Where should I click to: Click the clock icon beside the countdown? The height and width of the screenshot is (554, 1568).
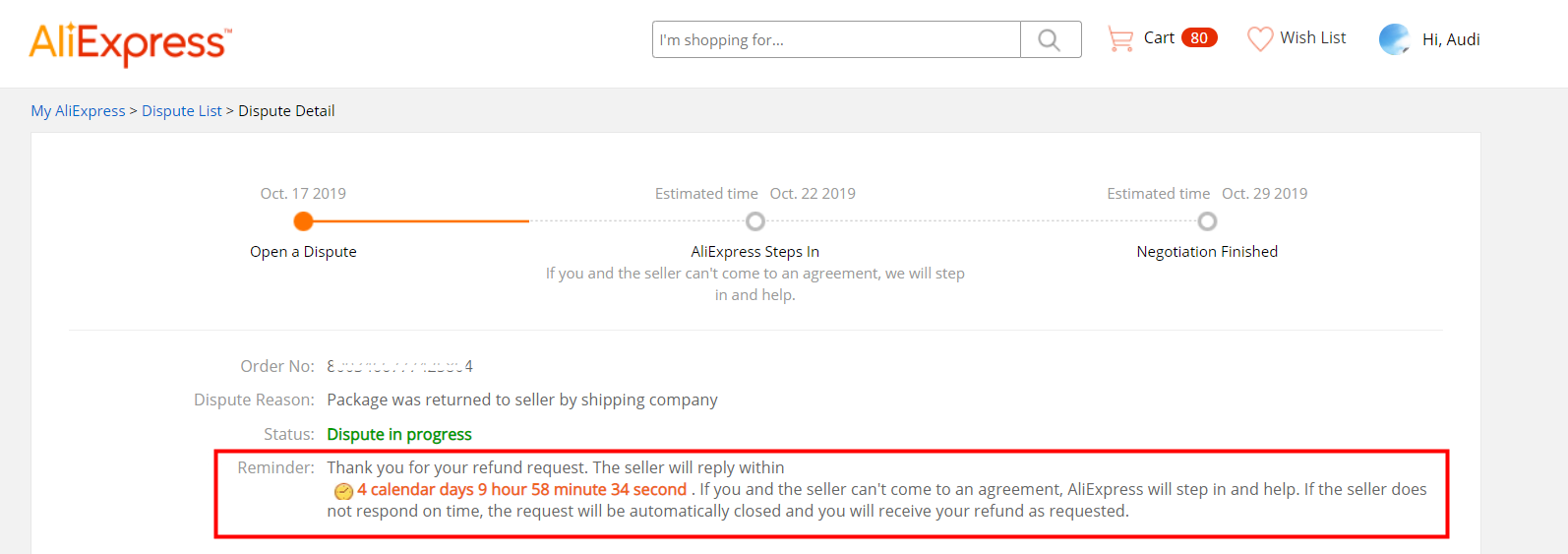[x=343, y=491]
